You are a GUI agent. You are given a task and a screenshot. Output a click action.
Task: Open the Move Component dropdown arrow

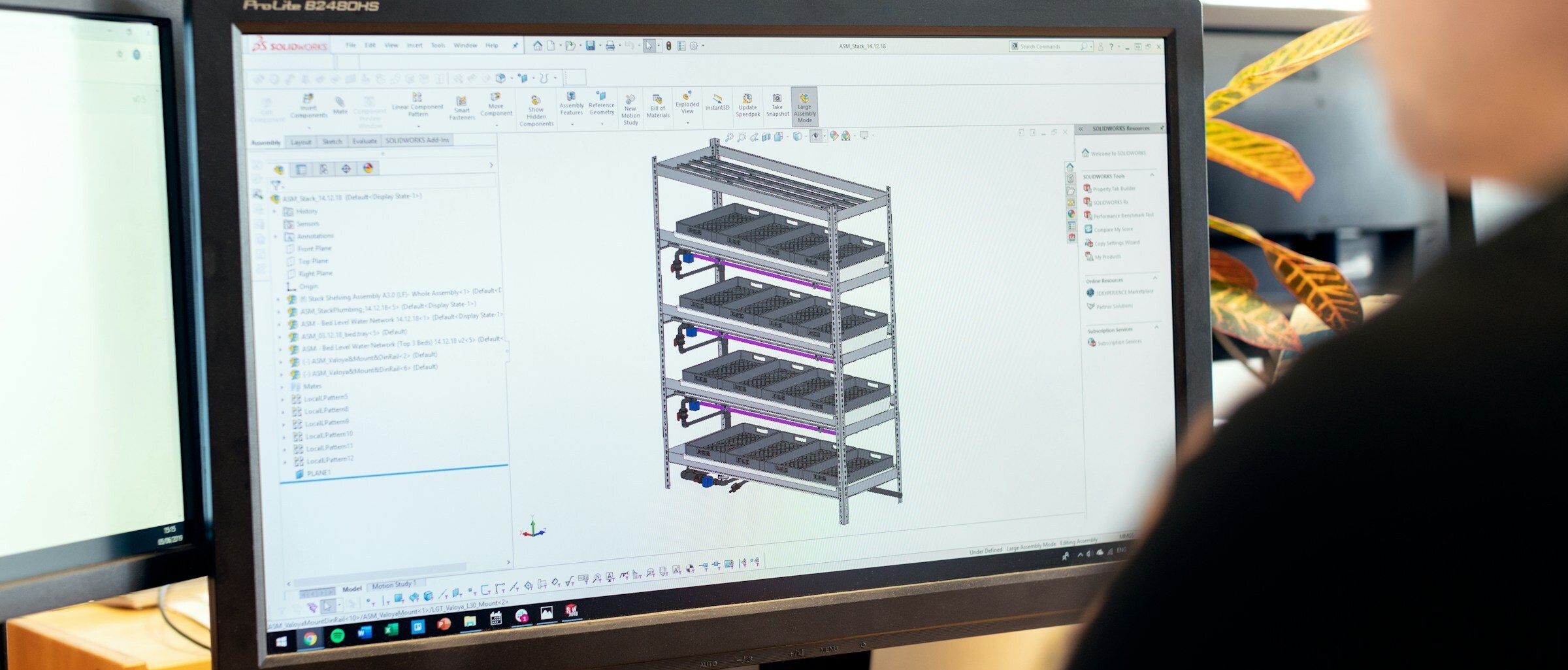coord(496,124)
